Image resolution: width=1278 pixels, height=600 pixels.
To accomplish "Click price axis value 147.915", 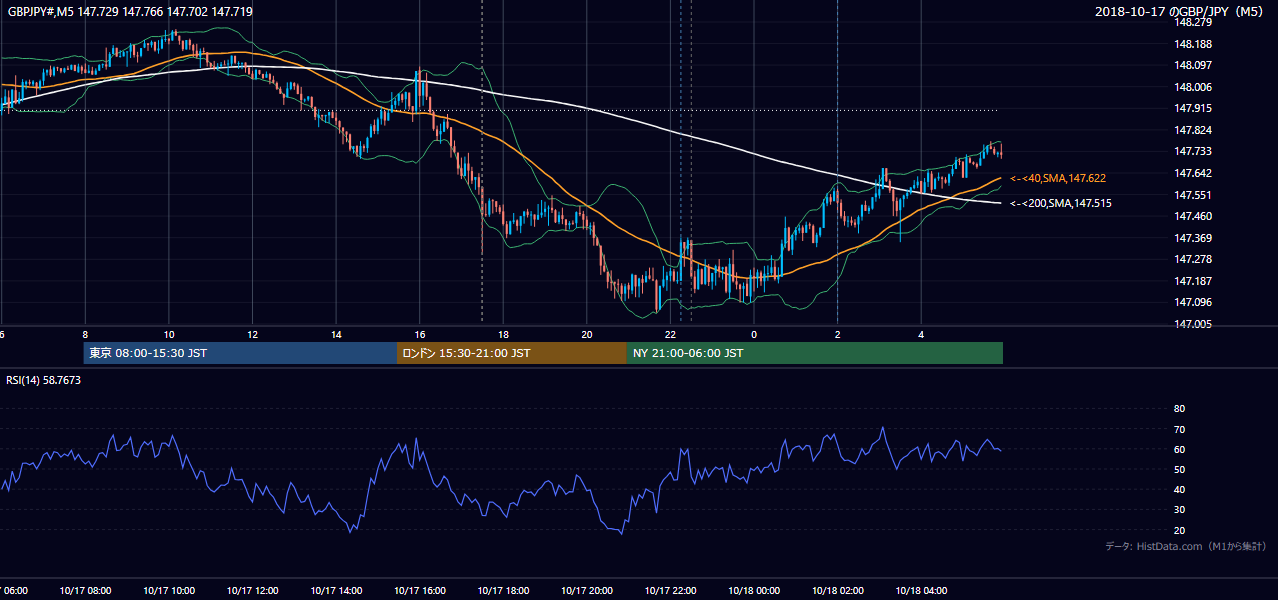I will click(1193, 108).
